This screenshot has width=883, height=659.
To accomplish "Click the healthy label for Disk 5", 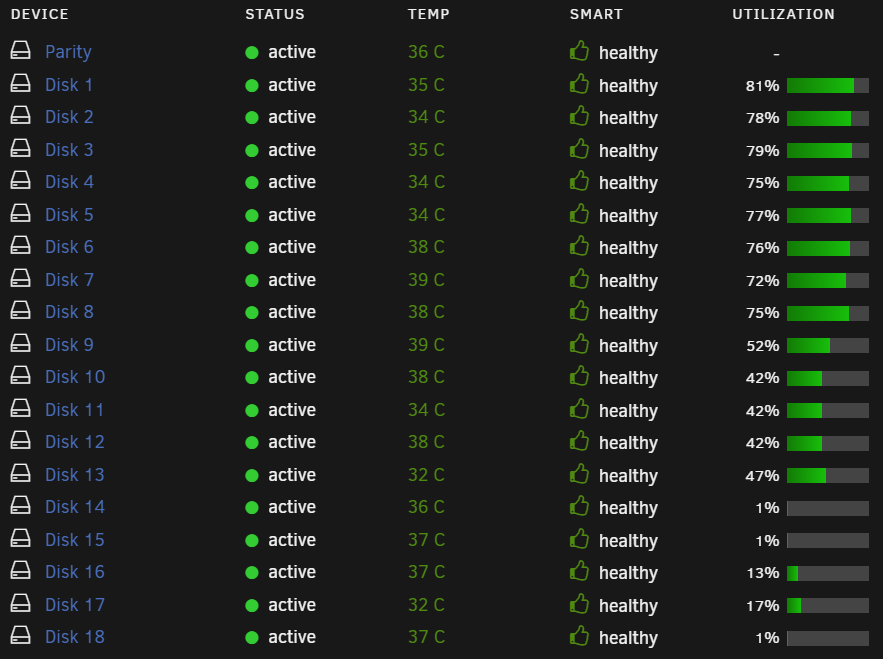I will [628, 216].
